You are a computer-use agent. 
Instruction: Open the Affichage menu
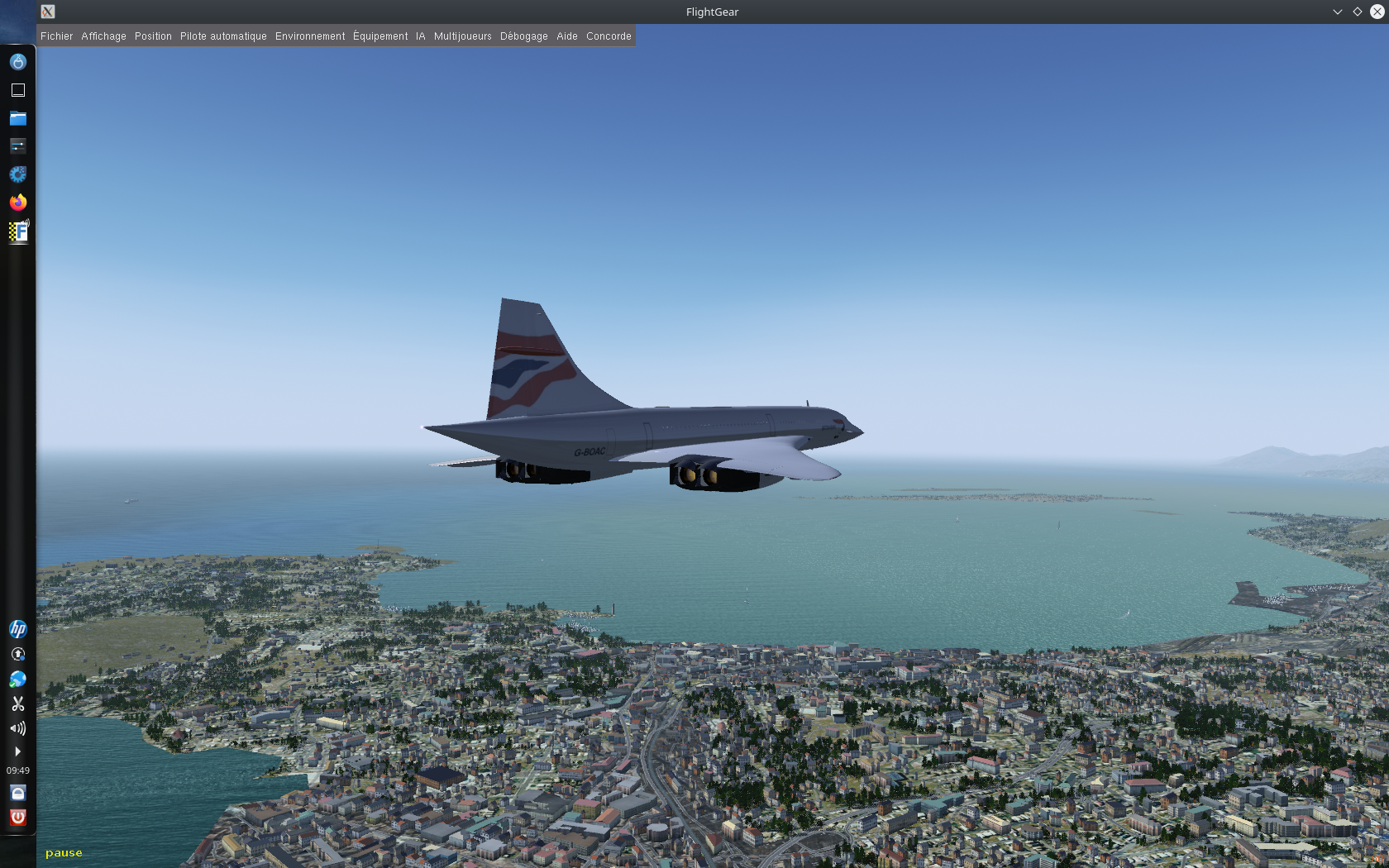(x=103, y=36)
